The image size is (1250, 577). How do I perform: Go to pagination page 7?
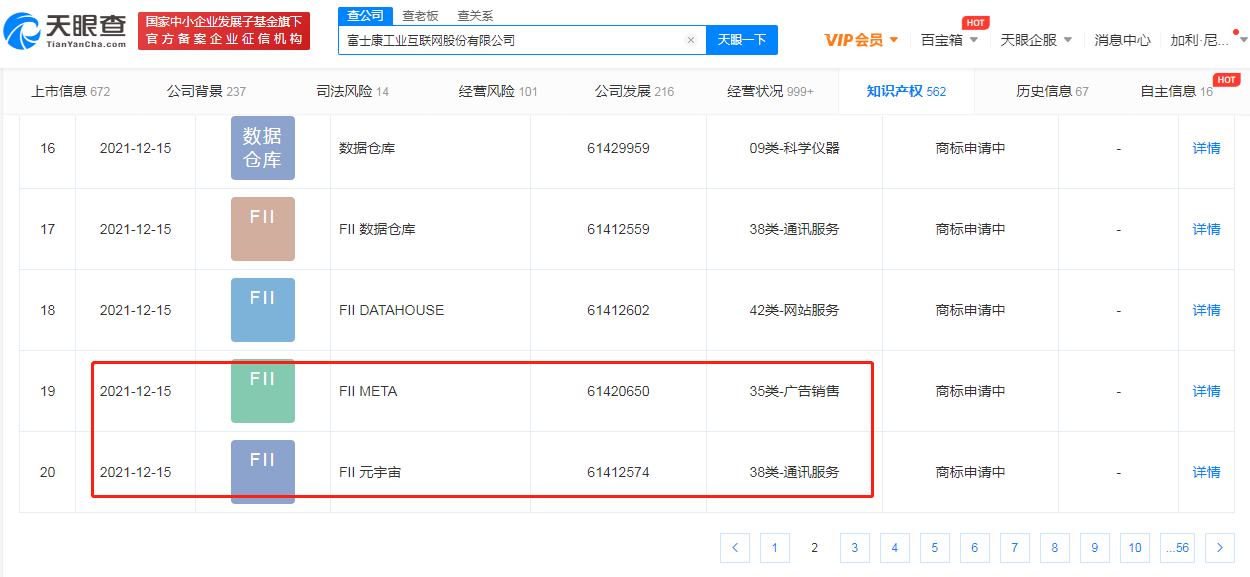coord(1015,547)
